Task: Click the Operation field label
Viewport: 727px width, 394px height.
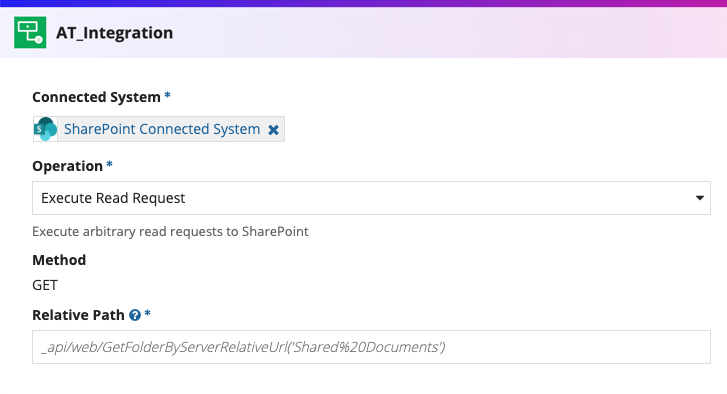Action: coord(67,166)
